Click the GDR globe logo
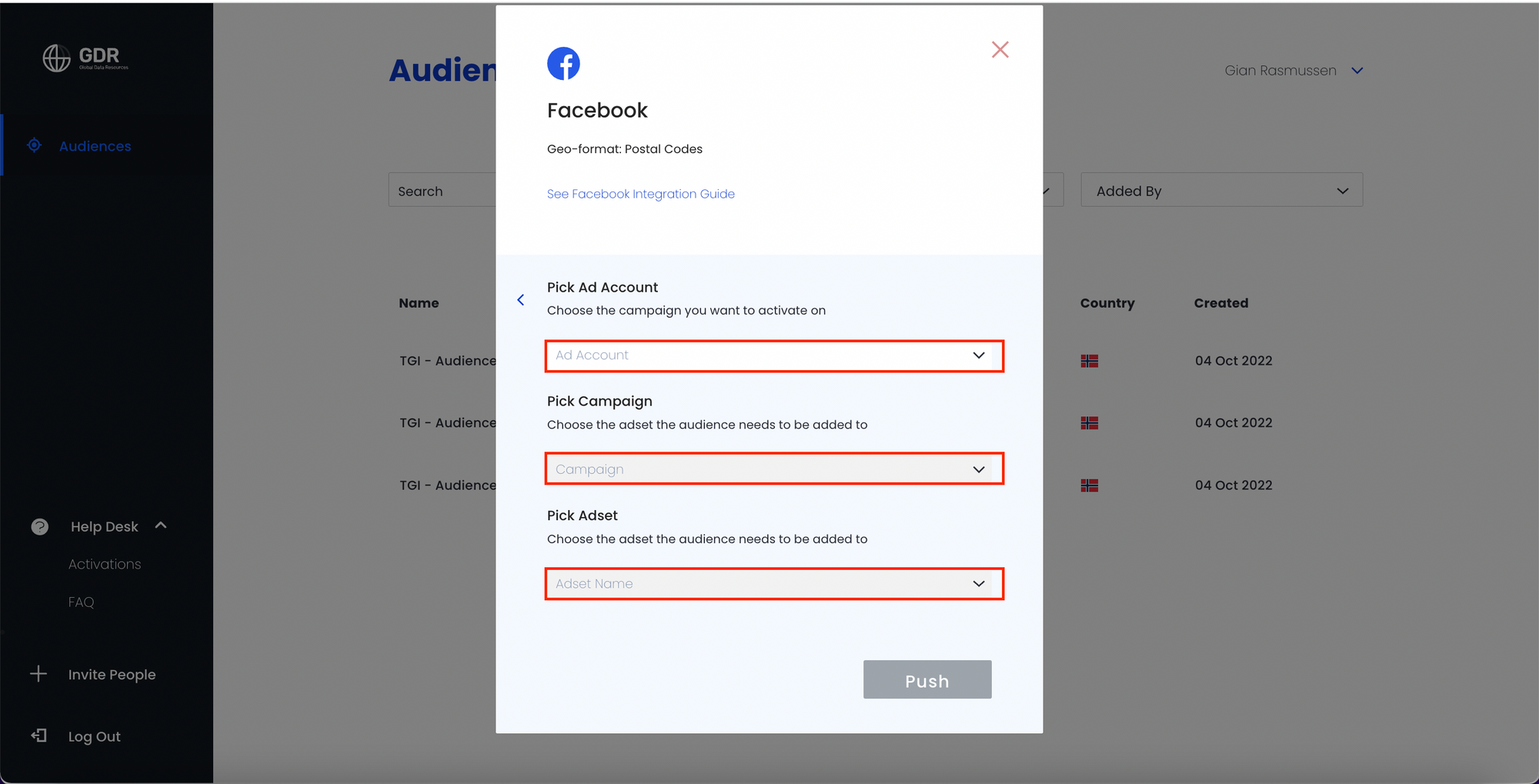The height and width of the screenshot is (784, 1539). click(x=56, y=58)
